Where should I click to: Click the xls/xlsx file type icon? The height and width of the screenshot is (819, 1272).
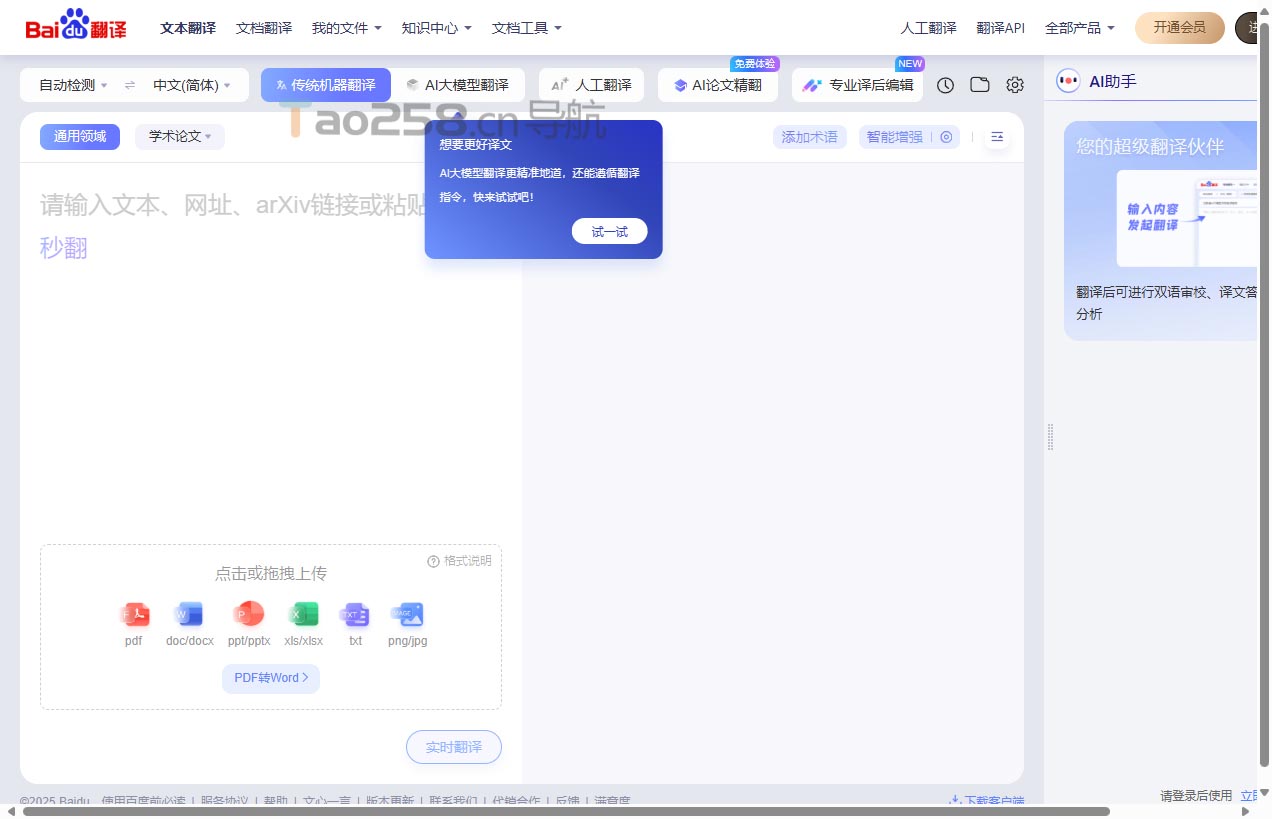click(303, 614)
